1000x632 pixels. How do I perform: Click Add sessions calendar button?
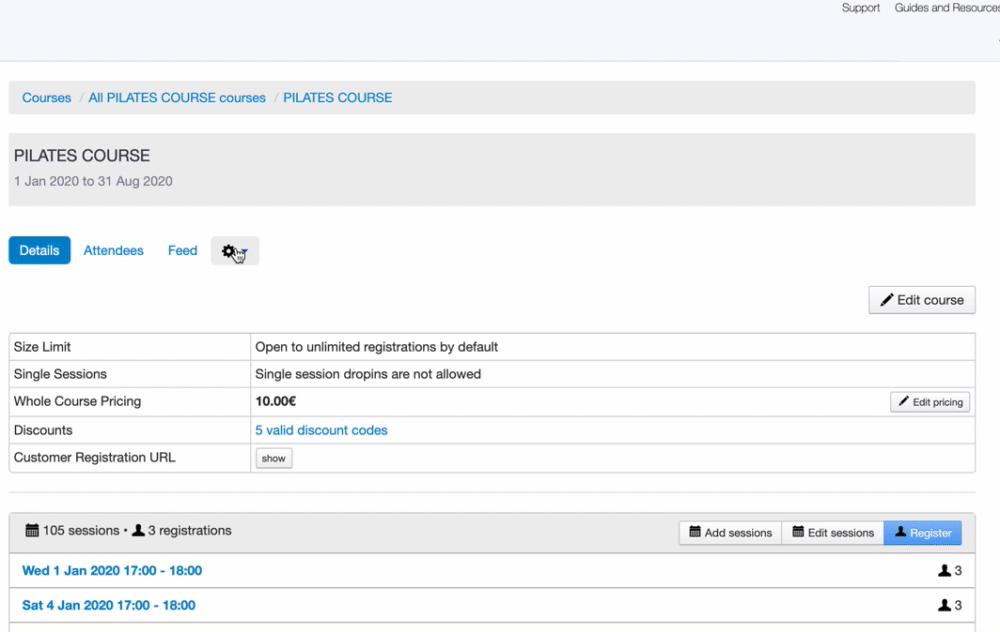coord(730,533)
